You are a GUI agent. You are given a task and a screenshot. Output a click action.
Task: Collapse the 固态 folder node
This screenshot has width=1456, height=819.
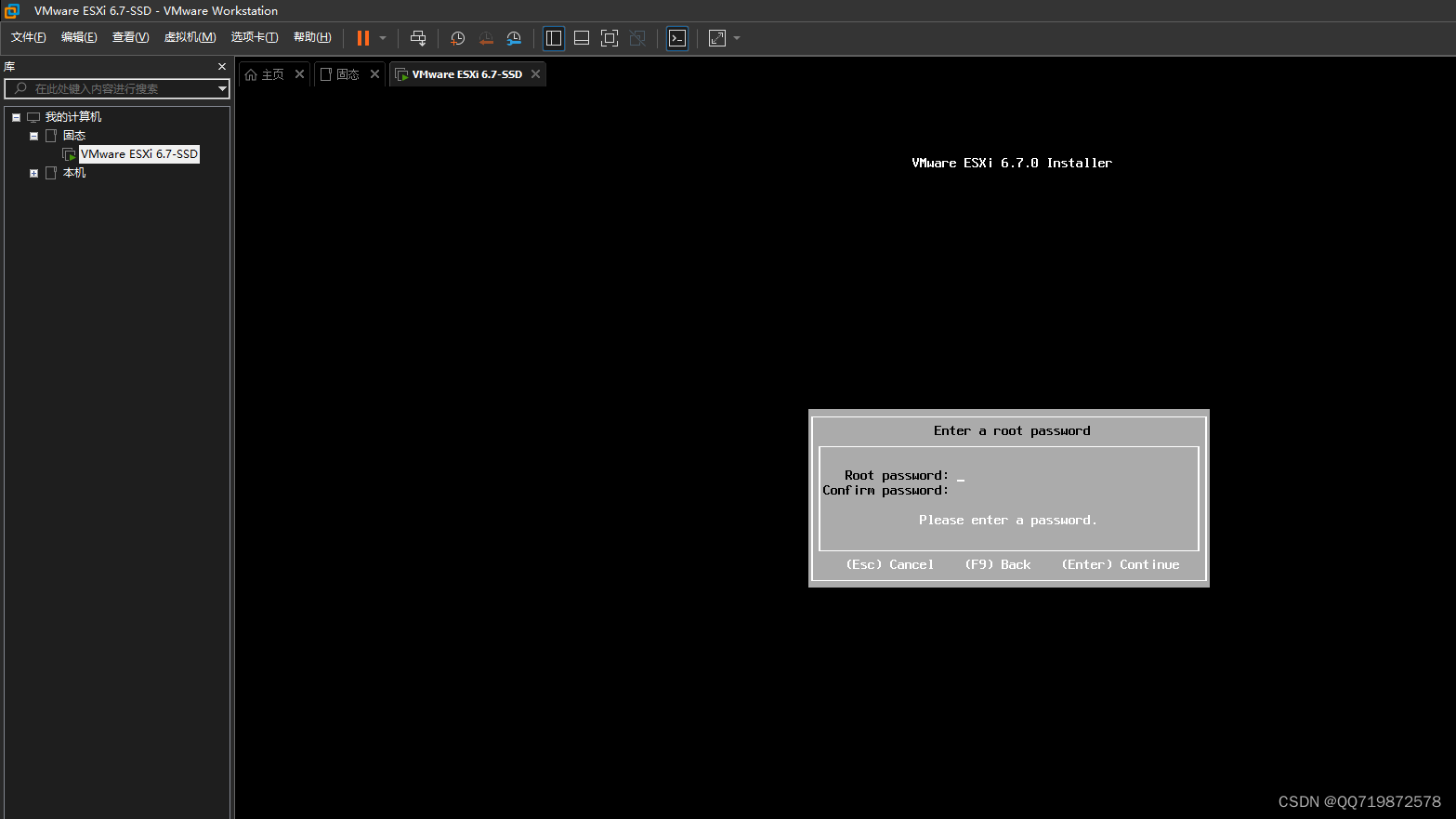pyautogui.click(x=33, y=136)
